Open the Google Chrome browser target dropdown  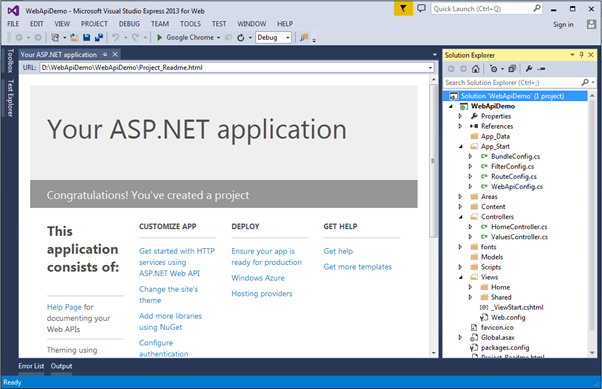(218, 38)
